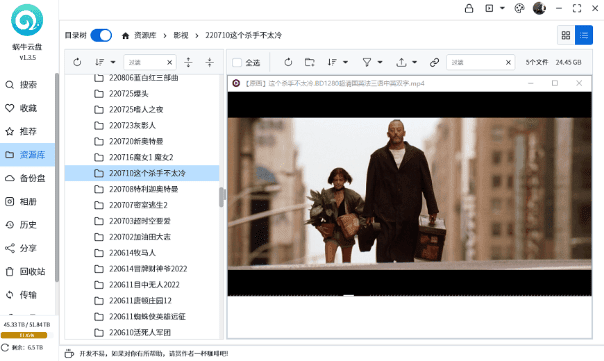This screenshot has width=604, height=361.
Task: Open the theme palette icon
Action: 519,8
